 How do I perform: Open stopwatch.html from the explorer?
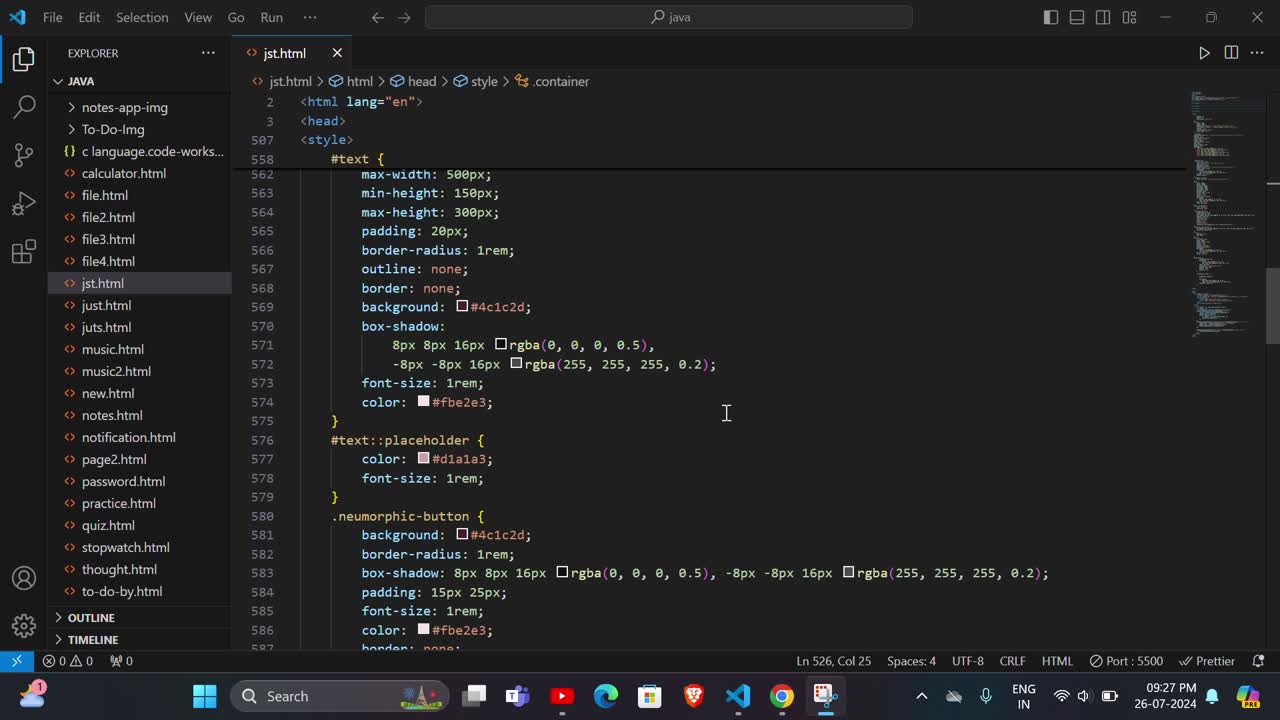pos(125,547)
